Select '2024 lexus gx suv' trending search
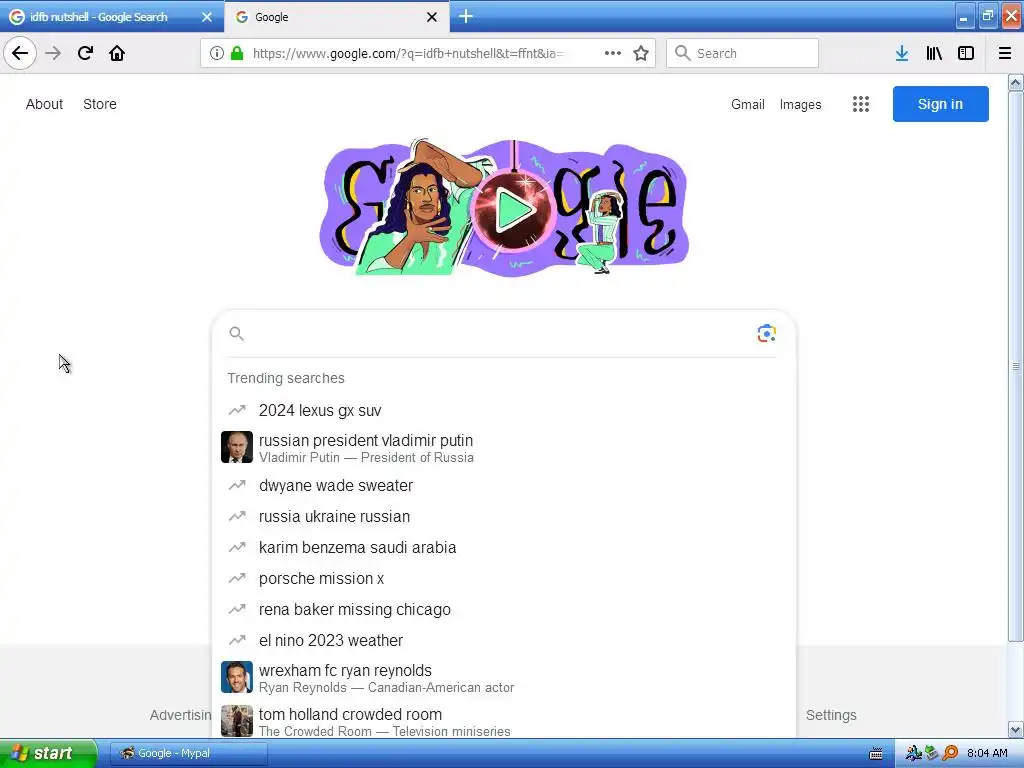This screenshot has height=768, width=1024. tap(504, 410)
